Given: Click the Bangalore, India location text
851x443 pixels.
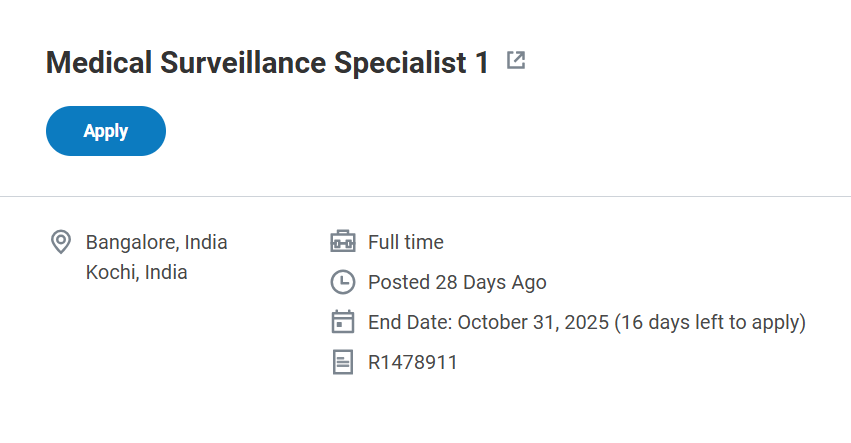Looking at the screenshot, I should 157,242.
